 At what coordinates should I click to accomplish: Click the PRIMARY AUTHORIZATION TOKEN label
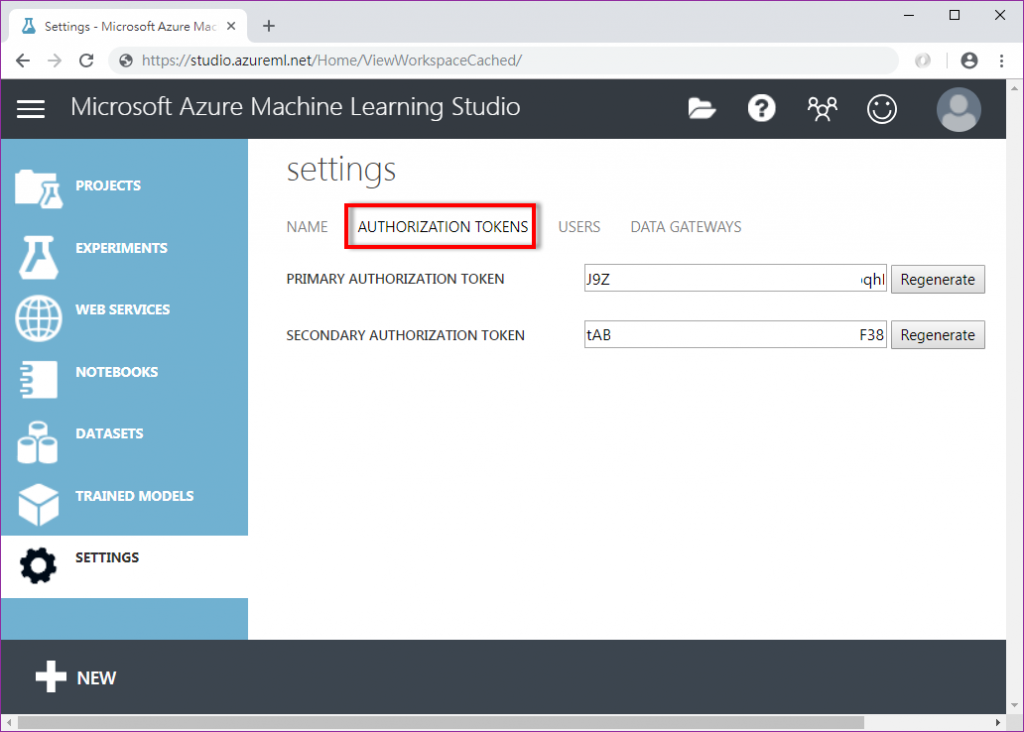tap(395, 279)
